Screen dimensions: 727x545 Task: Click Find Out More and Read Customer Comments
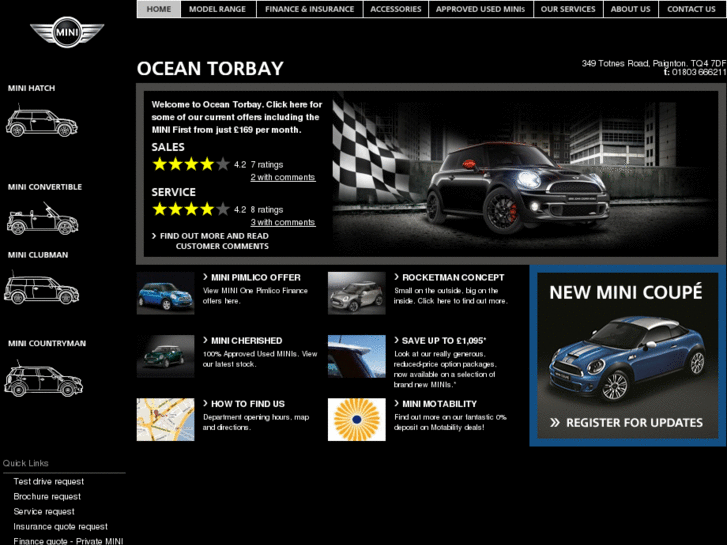point(211,241)
